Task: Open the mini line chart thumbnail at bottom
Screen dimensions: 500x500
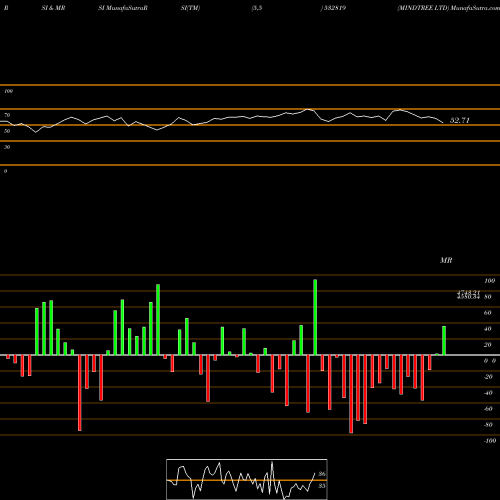Action: pos(247,479)
